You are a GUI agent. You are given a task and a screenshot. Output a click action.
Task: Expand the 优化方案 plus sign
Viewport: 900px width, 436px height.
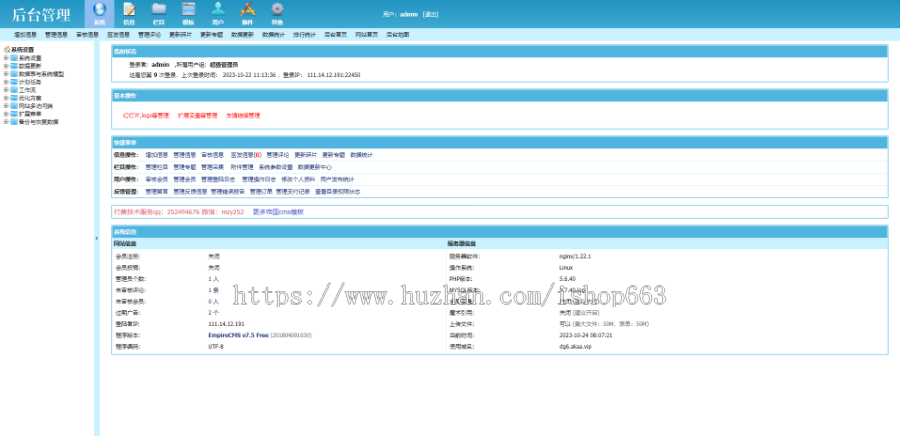coord(6,98)
